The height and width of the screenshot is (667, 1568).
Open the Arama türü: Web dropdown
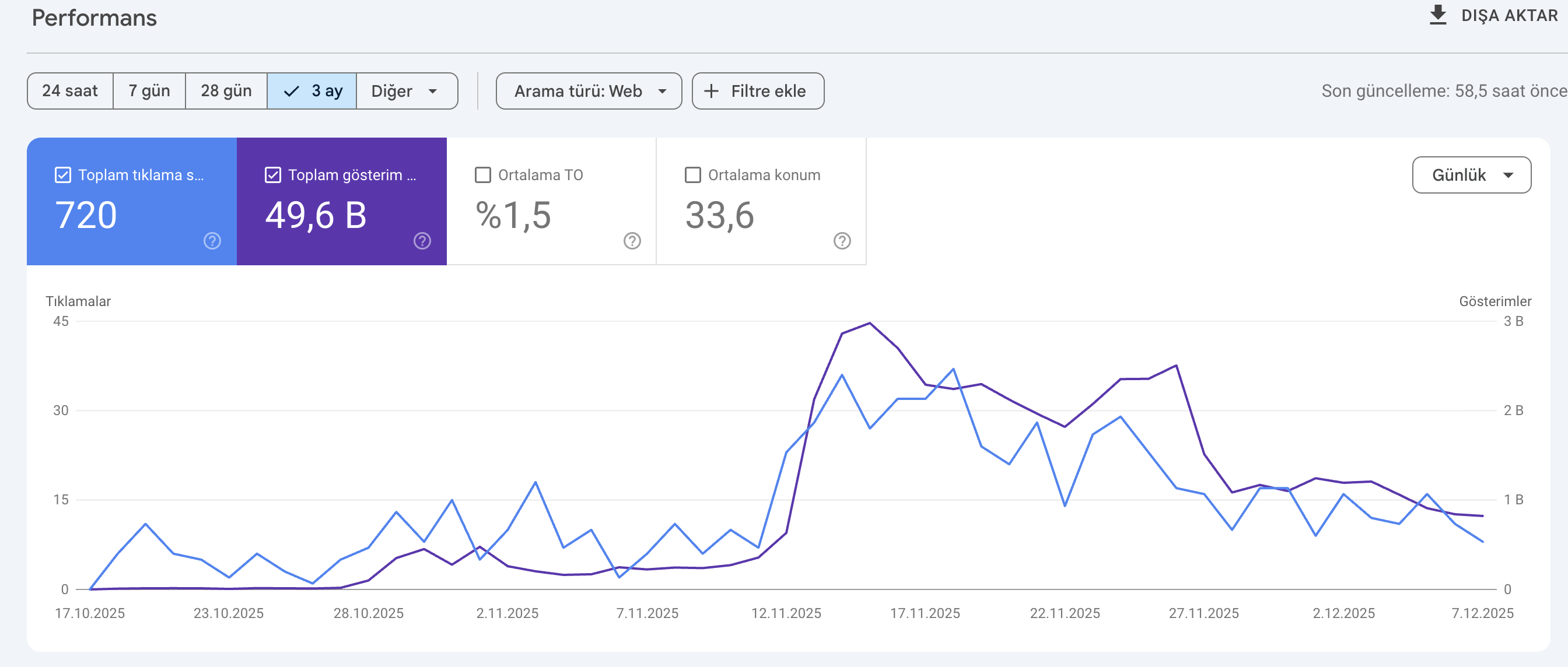(589, 92)
